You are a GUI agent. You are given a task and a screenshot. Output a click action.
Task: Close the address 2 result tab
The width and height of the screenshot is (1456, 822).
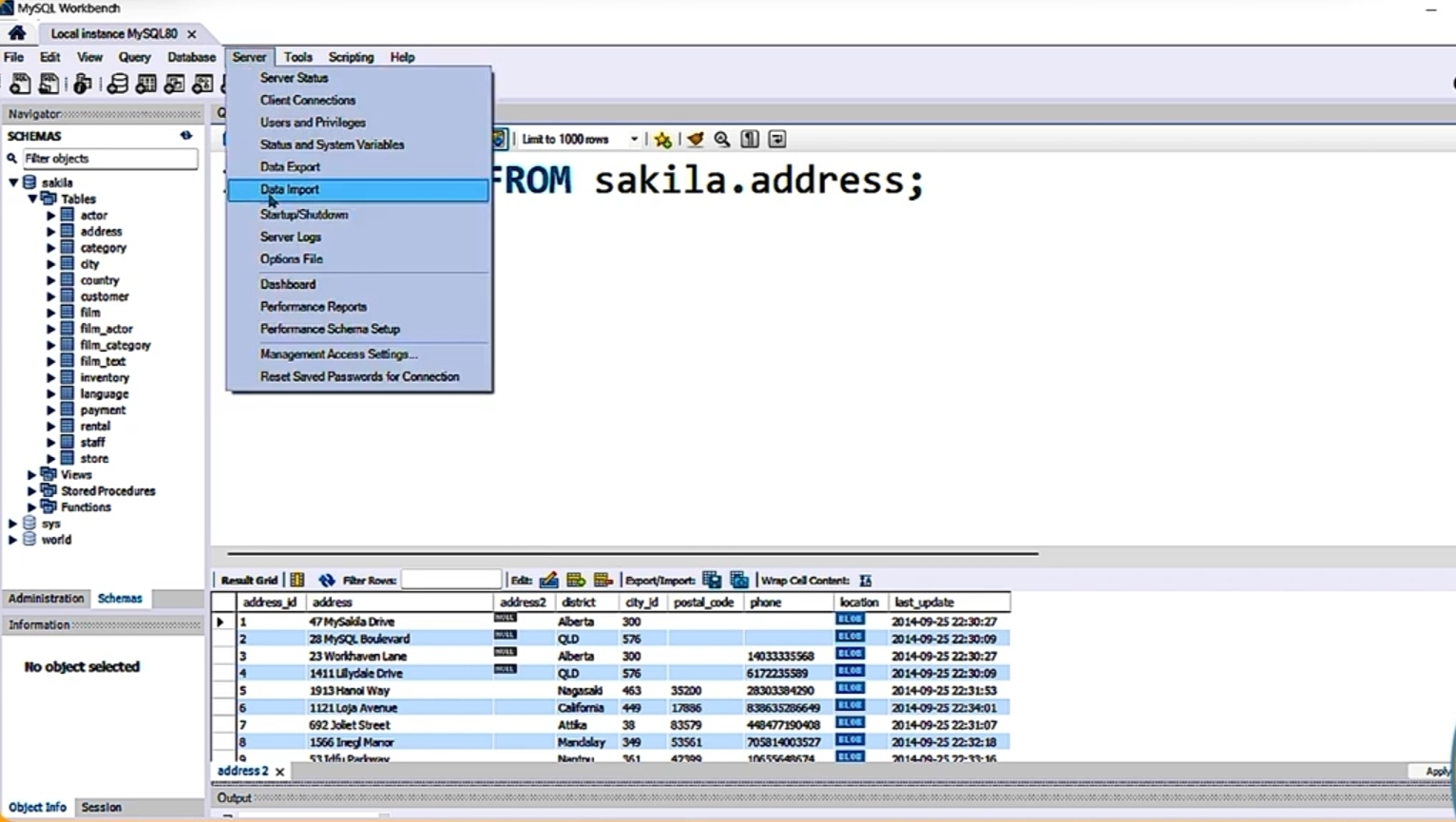click(x=279, y=772)
